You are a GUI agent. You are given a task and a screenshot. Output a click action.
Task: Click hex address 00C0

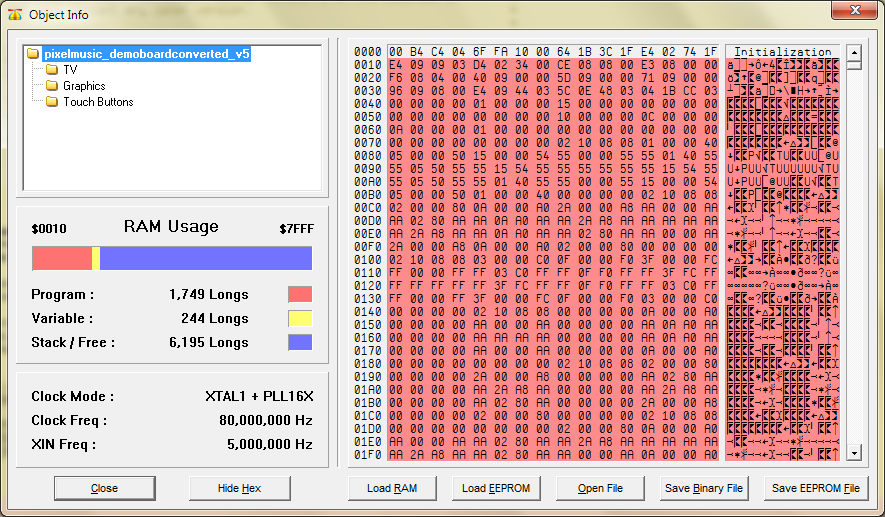click(367, 208)
